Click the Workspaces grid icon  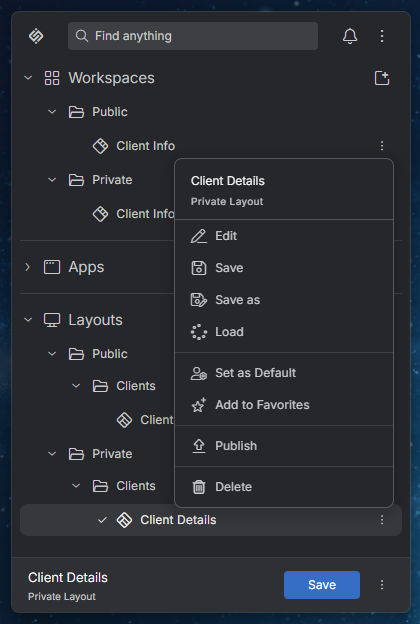[52, 78]
